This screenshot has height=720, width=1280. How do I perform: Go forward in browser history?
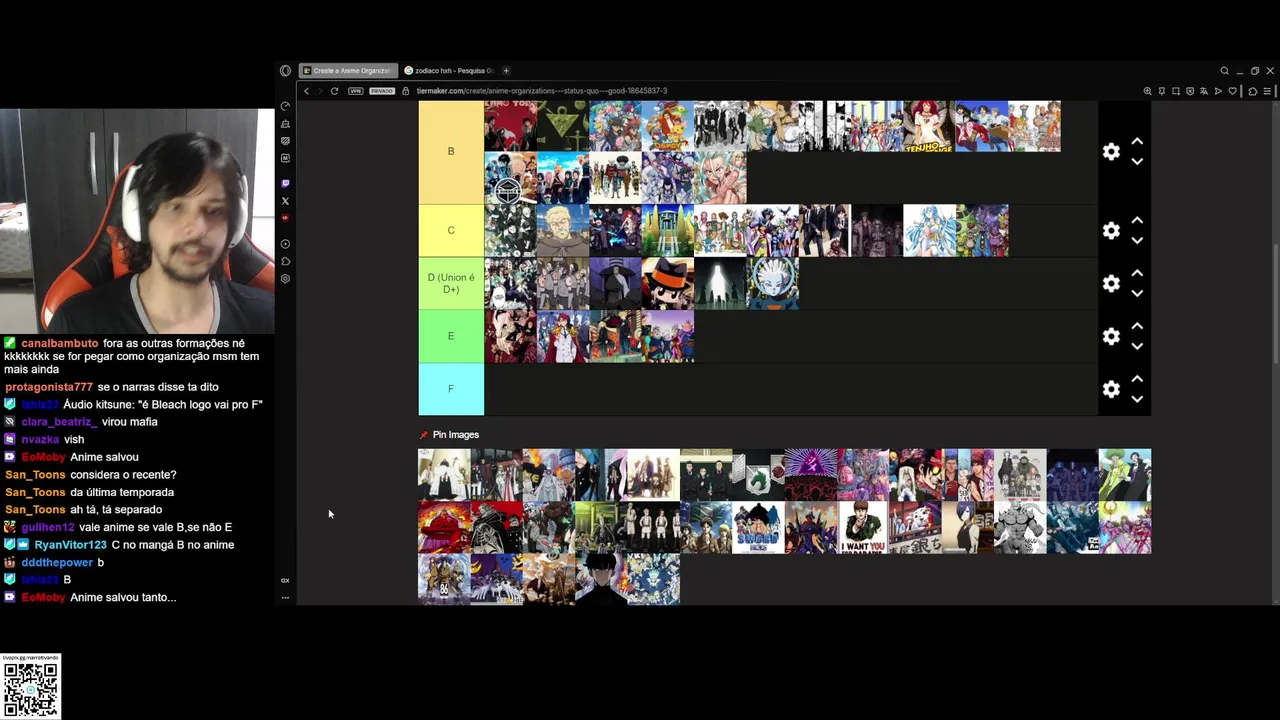point(320,91)
